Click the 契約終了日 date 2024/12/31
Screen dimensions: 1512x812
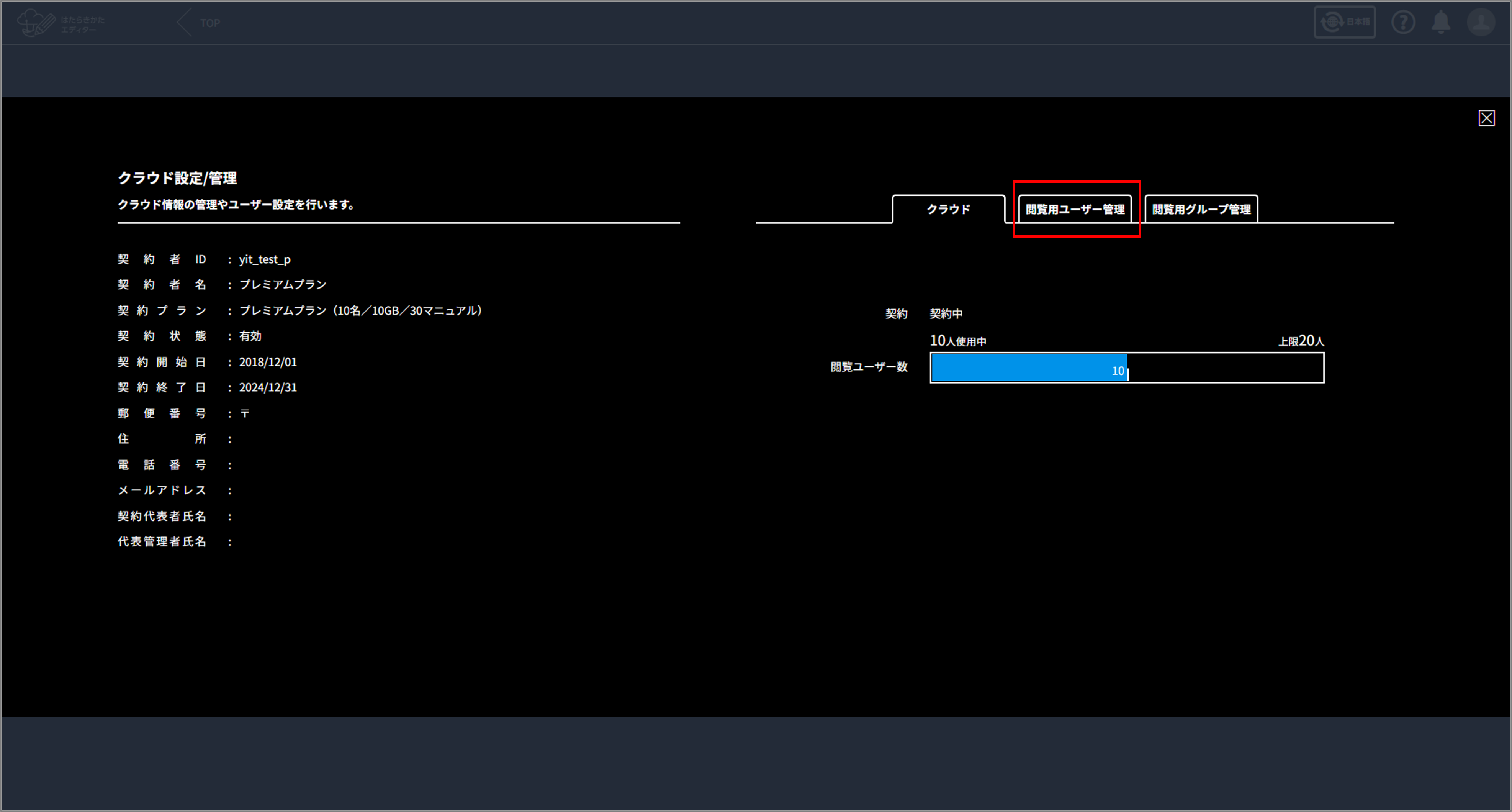click(x=268, y=387)
